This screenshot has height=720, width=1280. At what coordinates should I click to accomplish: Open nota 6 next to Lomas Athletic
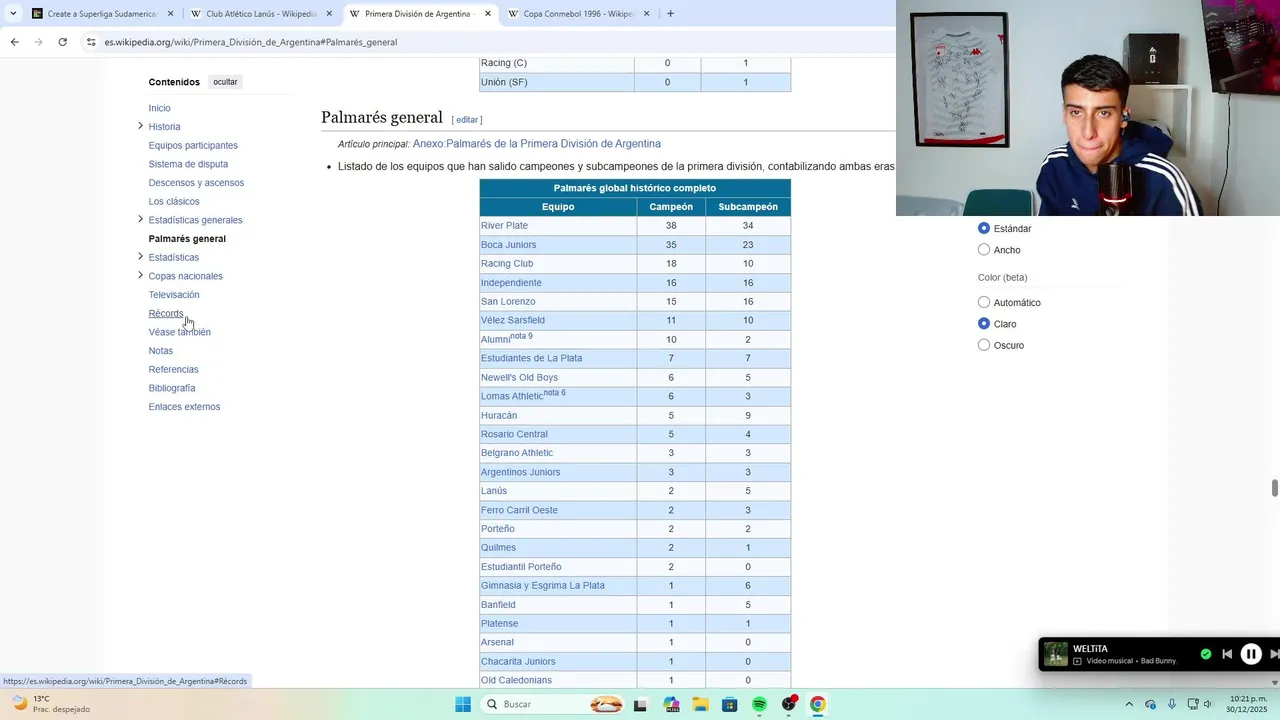pos(554,393)
